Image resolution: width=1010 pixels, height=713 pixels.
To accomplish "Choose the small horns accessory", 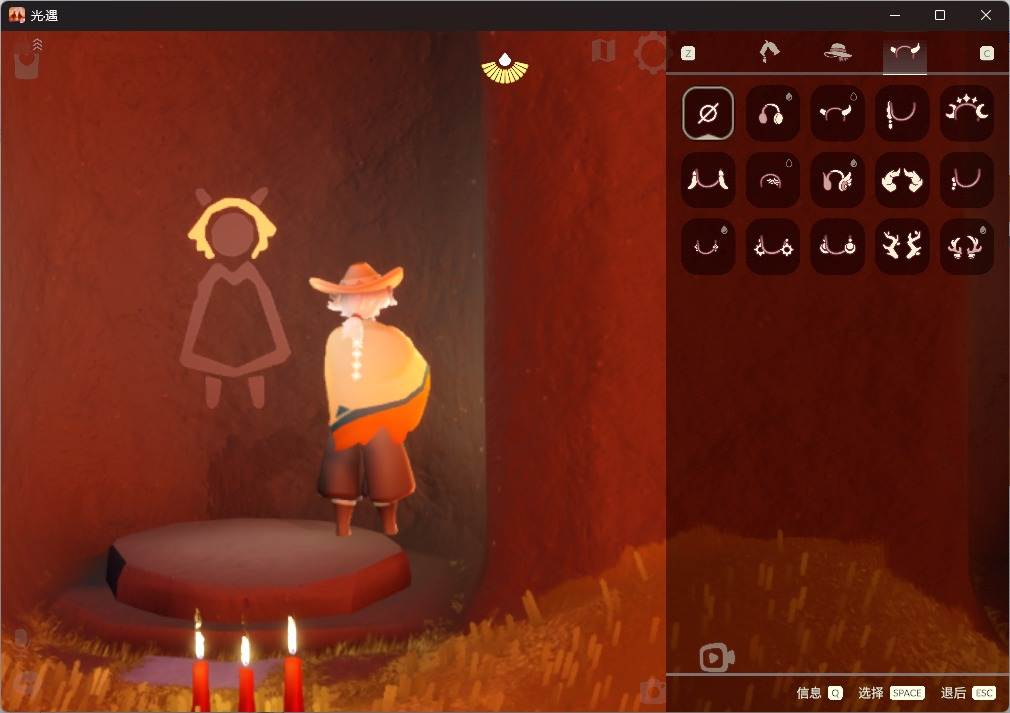I will [837, 113].
